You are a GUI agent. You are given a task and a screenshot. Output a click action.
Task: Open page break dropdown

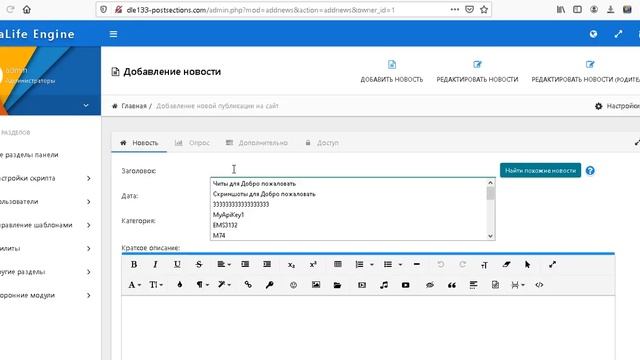(x=518, y=285)
